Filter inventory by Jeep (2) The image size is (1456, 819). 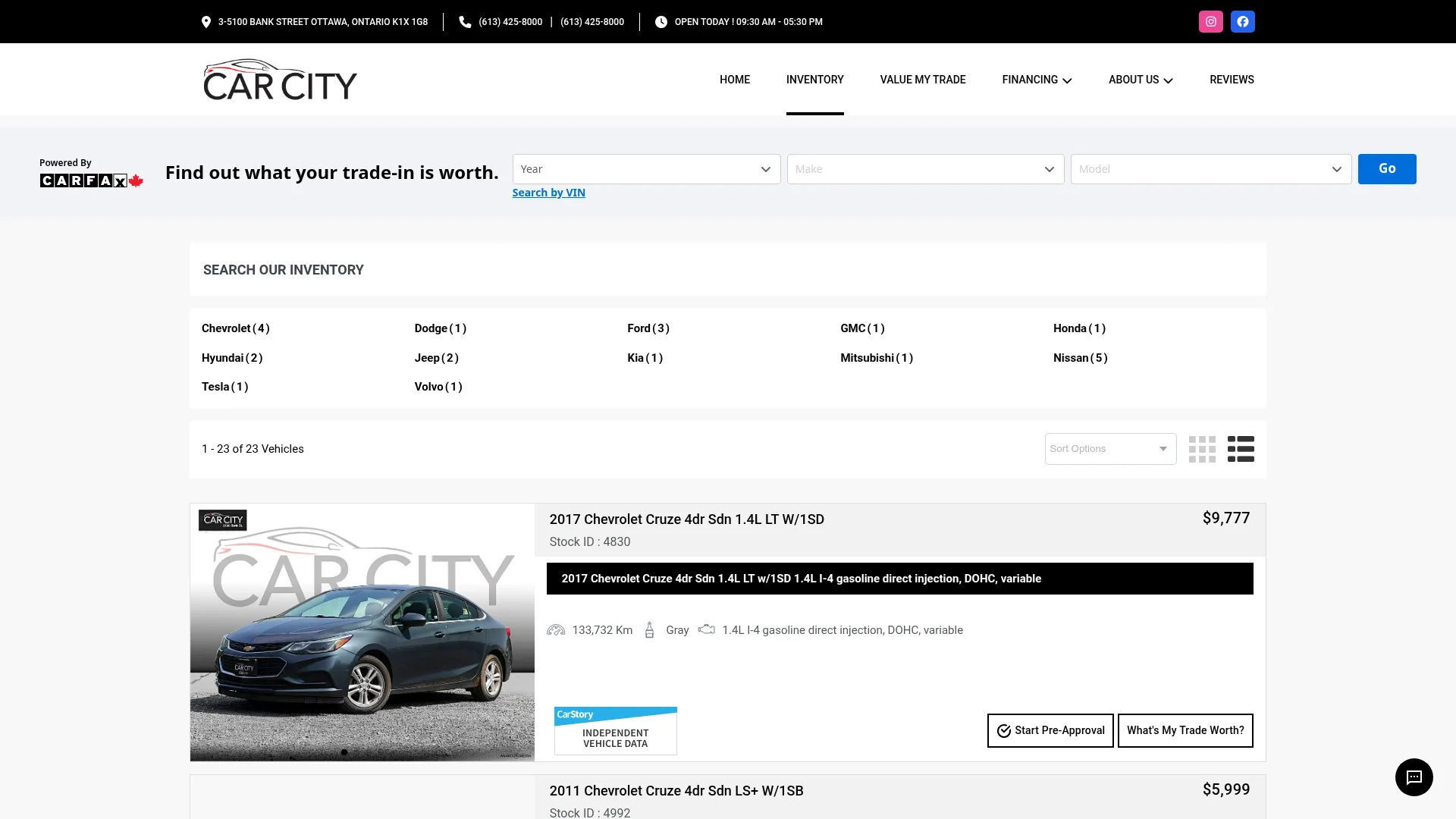437,358
